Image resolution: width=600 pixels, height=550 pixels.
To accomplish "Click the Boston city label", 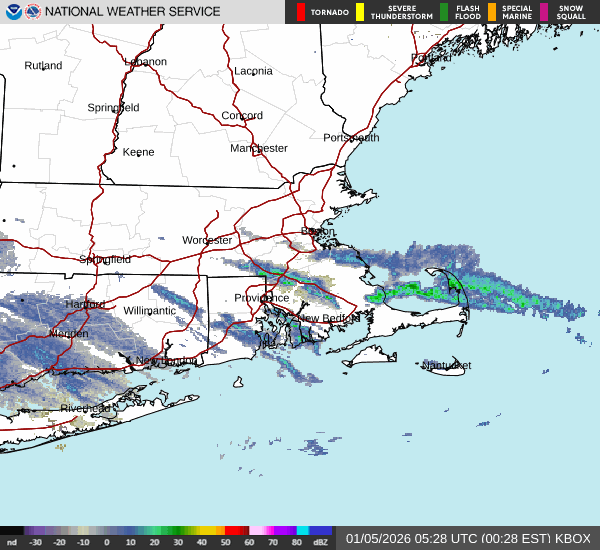I will pos(318,231).
